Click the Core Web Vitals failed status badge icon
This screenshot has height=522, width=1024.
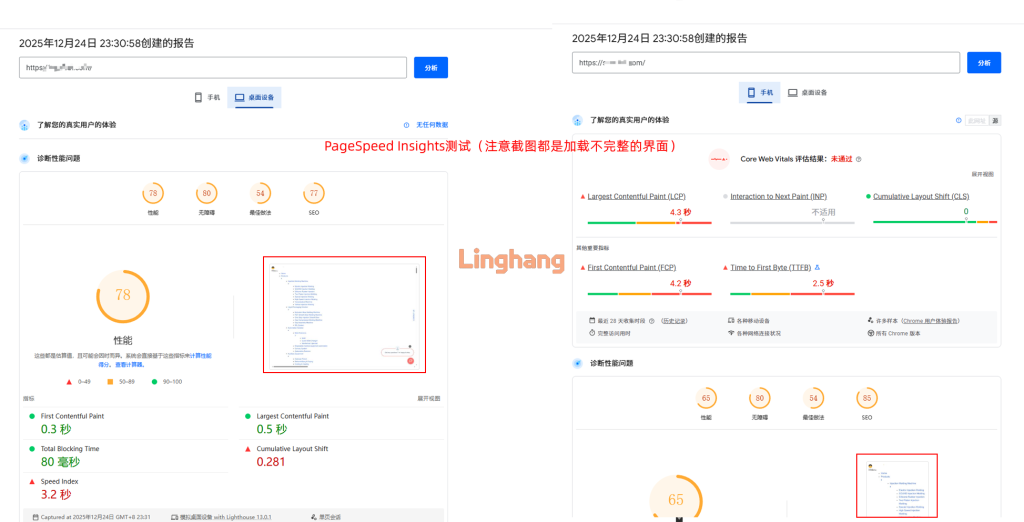pos(719,159)
